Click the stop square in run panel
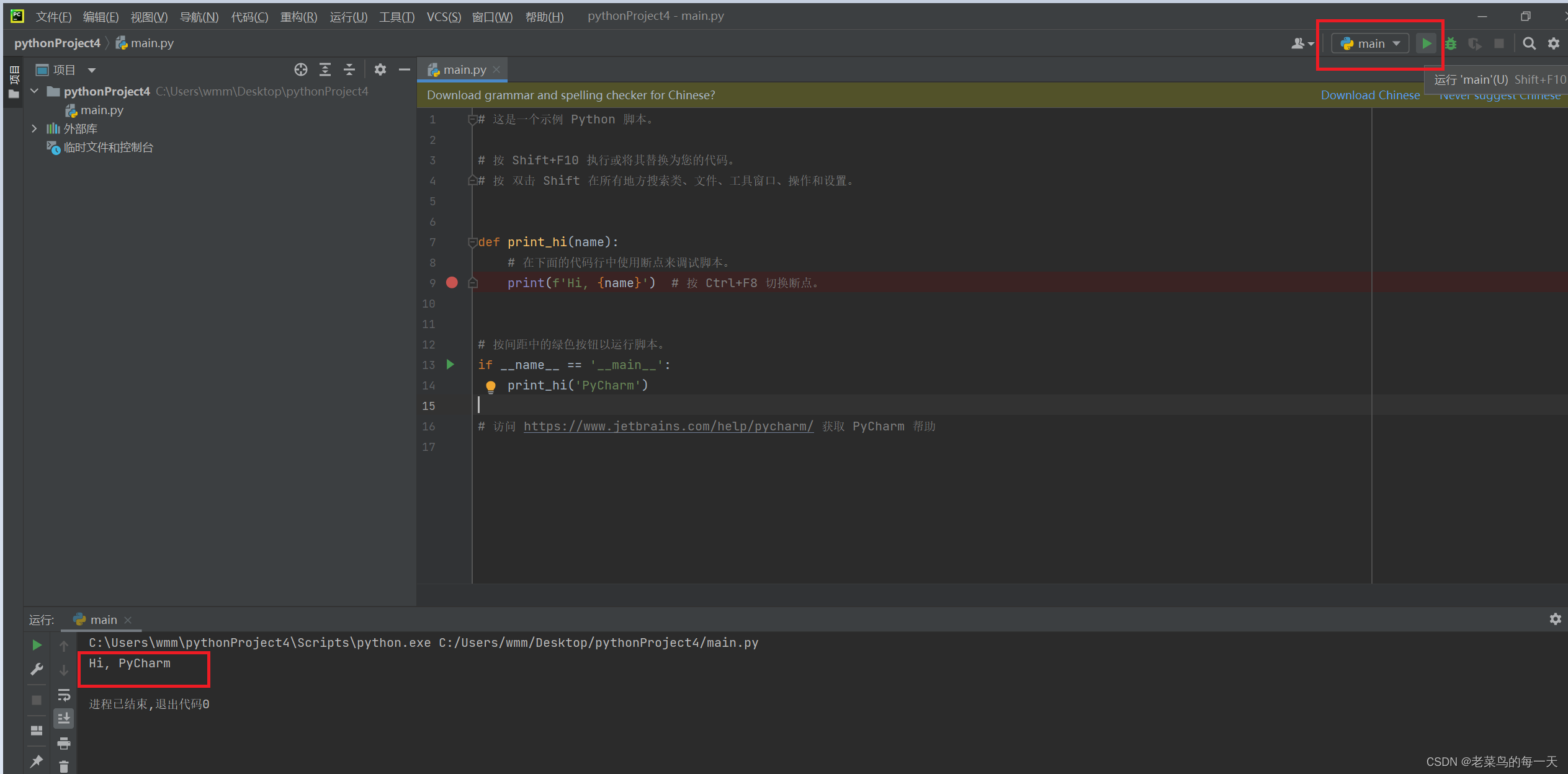 click(x=37, y=700)
